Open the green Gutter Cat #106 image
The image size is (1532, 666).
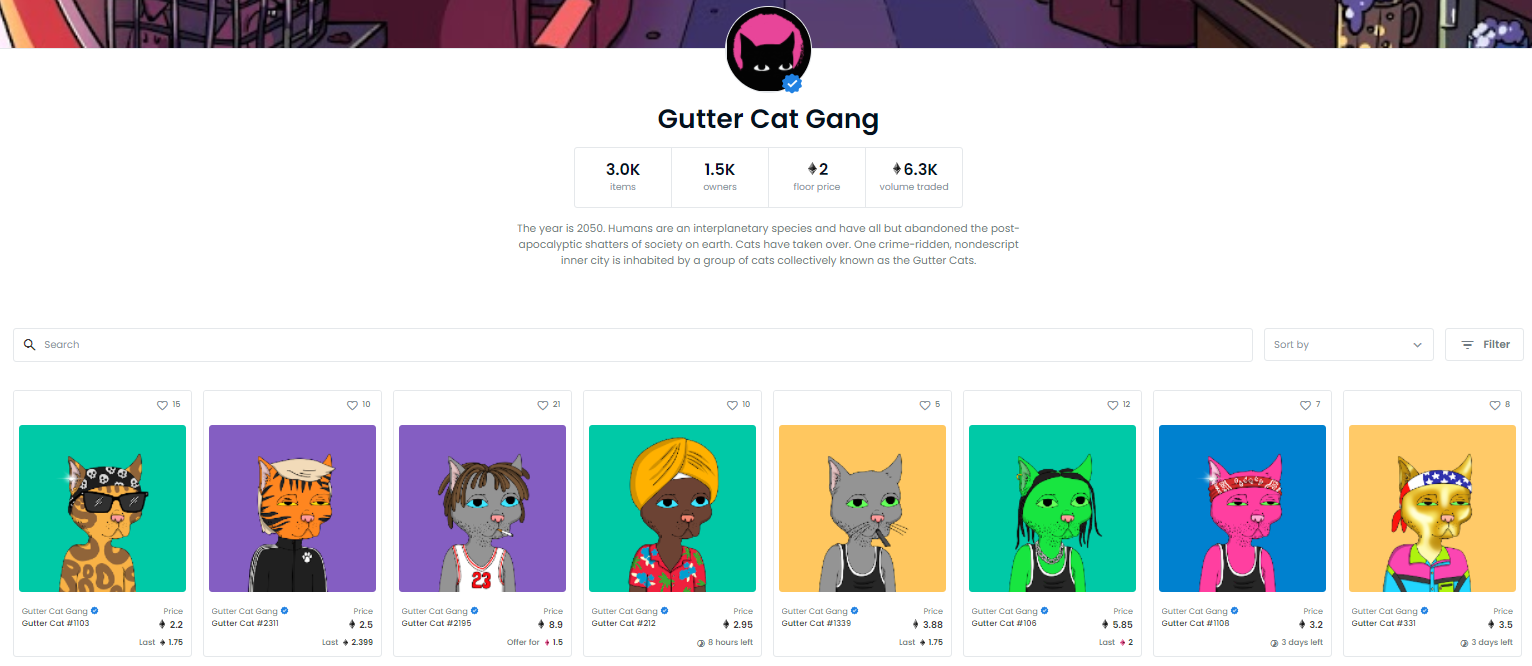[x=1052, y=508]
